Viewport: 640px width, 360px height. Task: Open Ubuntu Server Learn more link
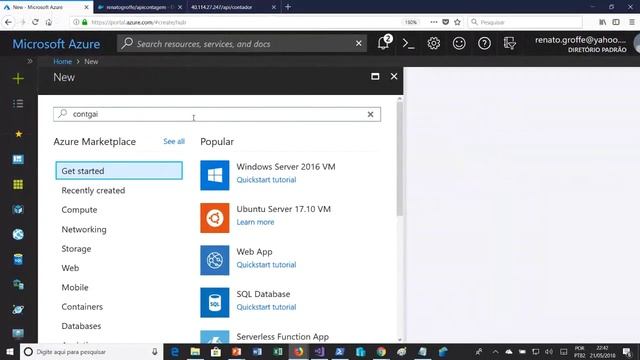pos(255,222)
